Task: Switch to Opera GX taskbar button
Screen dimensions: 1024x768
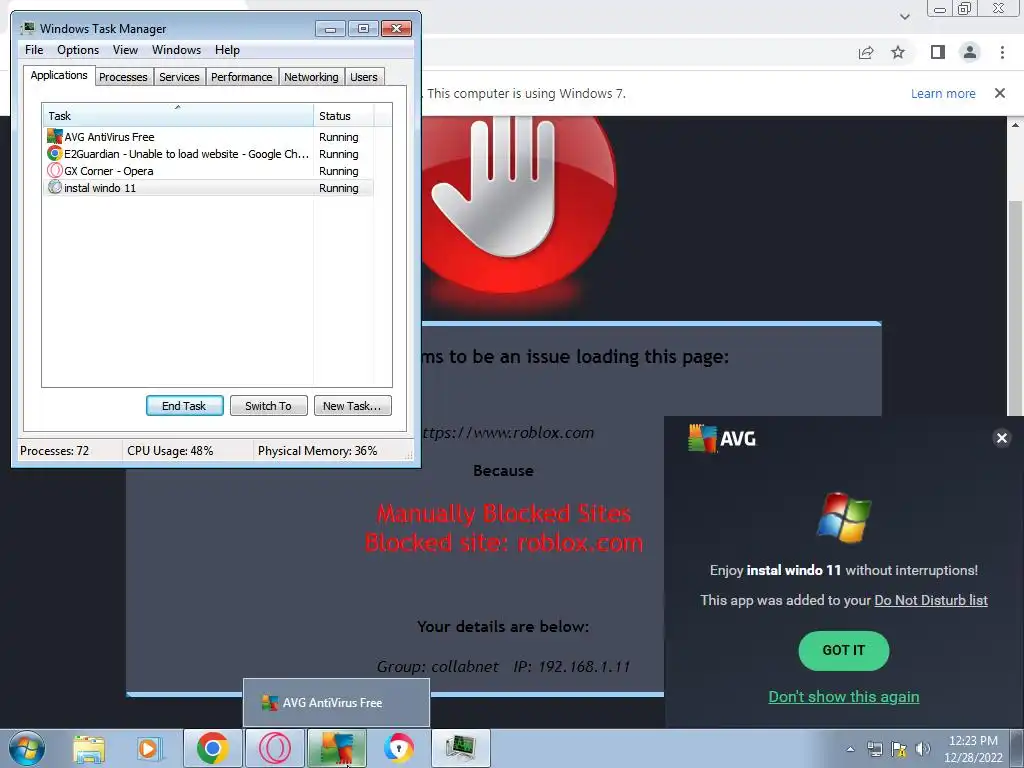Action: point(274,748)
